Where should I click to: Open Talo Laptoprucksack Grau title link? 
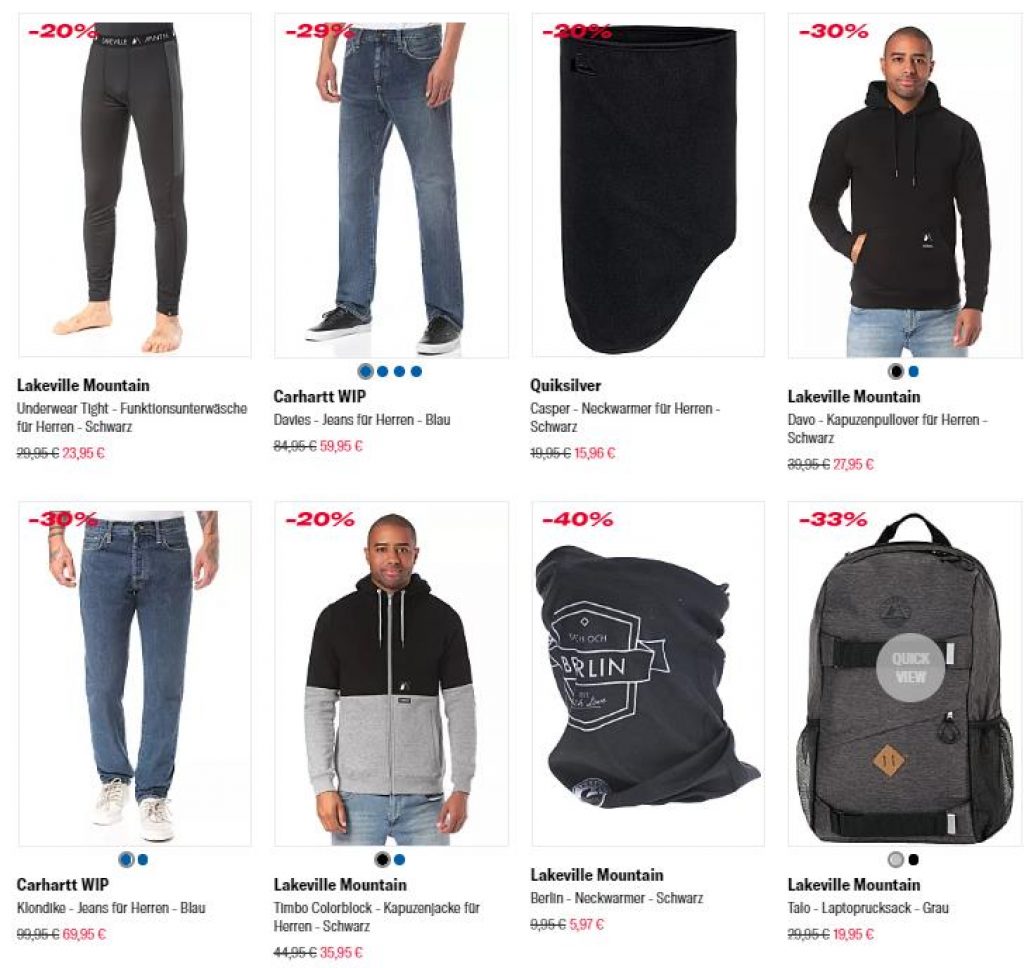868,908
